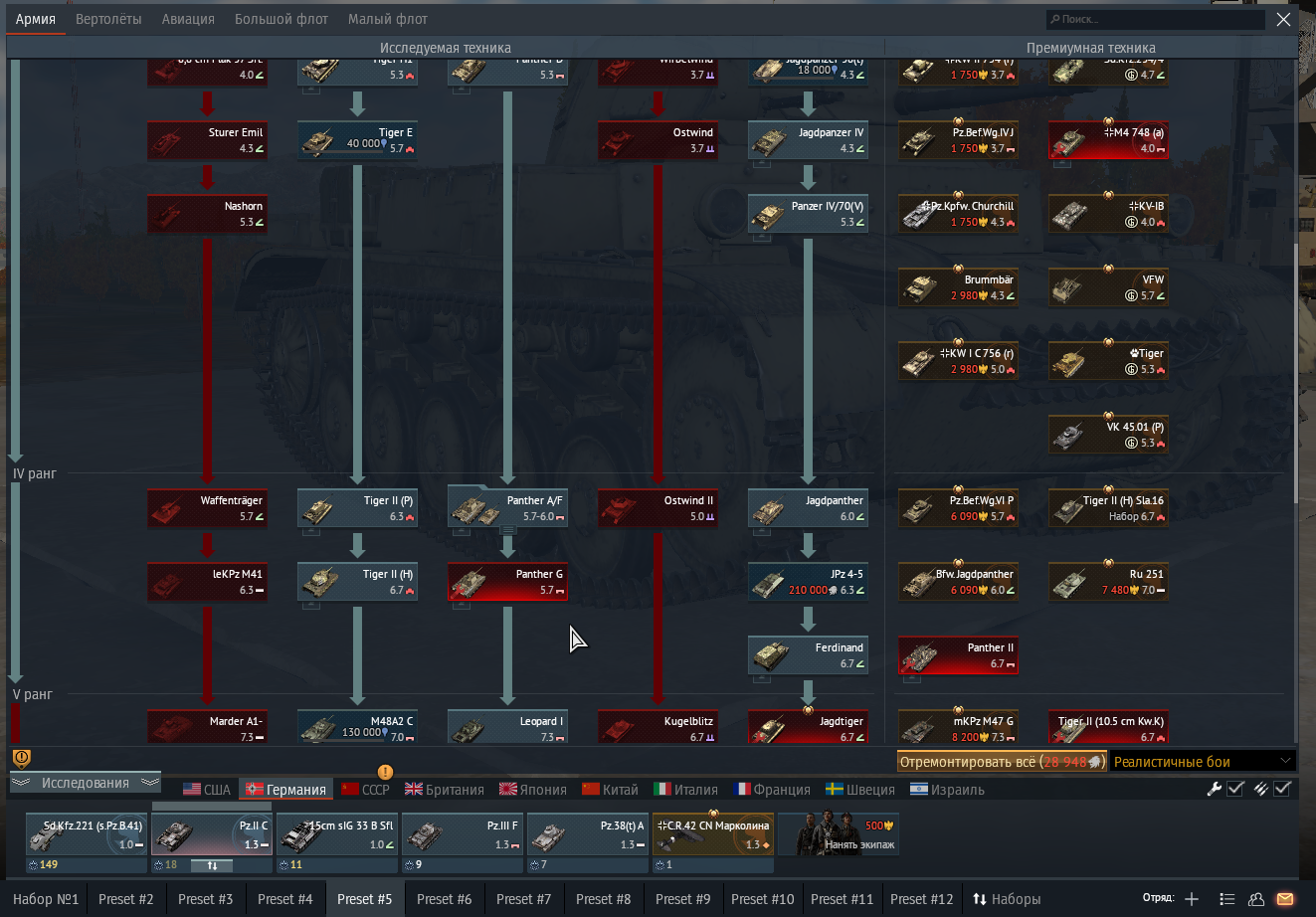
Task: Switch to the Авиация tab
Action: [188, 19]
